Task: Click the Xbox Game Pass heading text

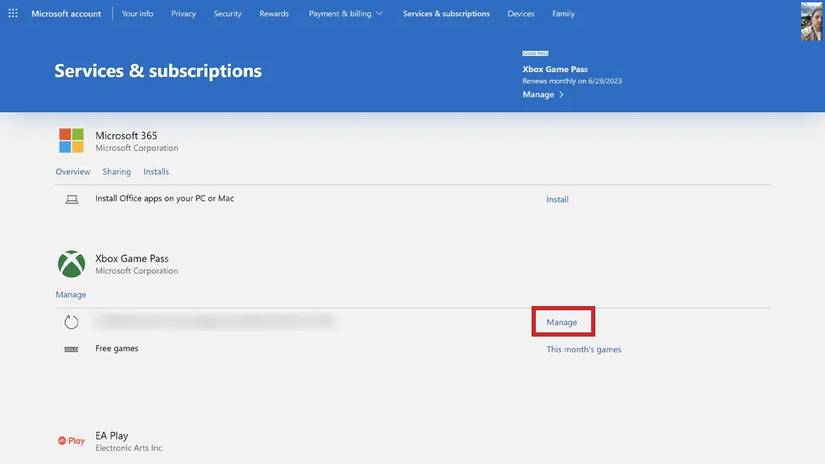Action: tap(132, 258)
